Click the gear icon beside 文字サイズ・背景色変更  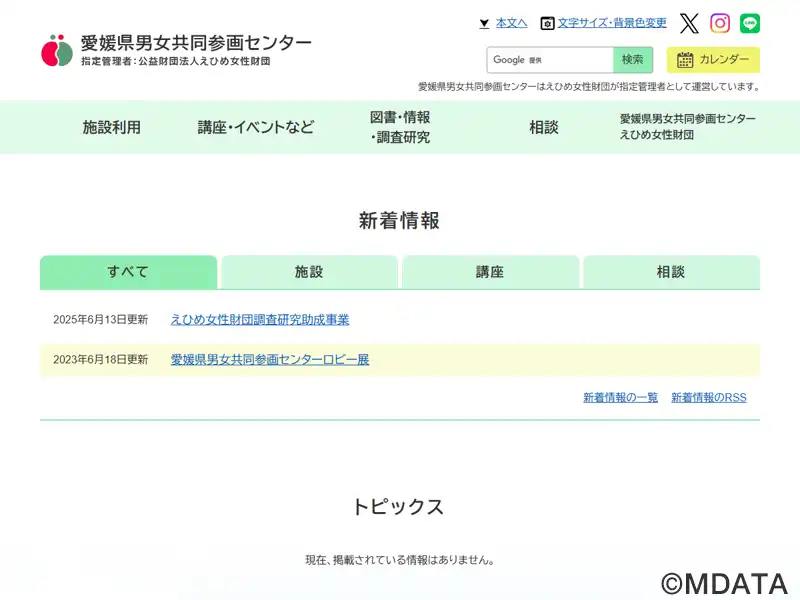(547, 23)
